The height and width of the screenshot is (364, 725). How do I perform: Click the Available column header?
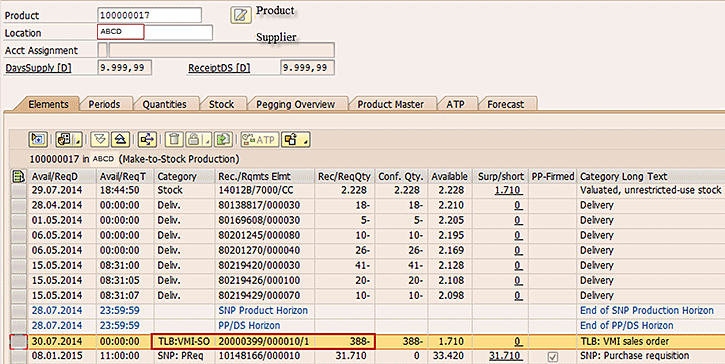point(449,176)
